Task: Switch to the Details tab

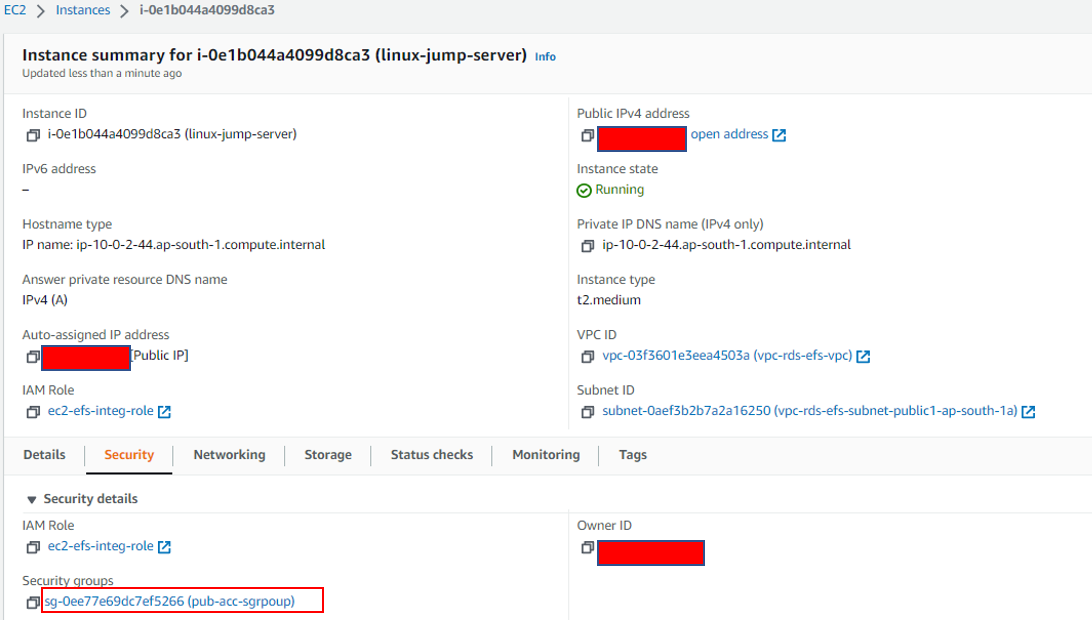Action: click(45, 455)
